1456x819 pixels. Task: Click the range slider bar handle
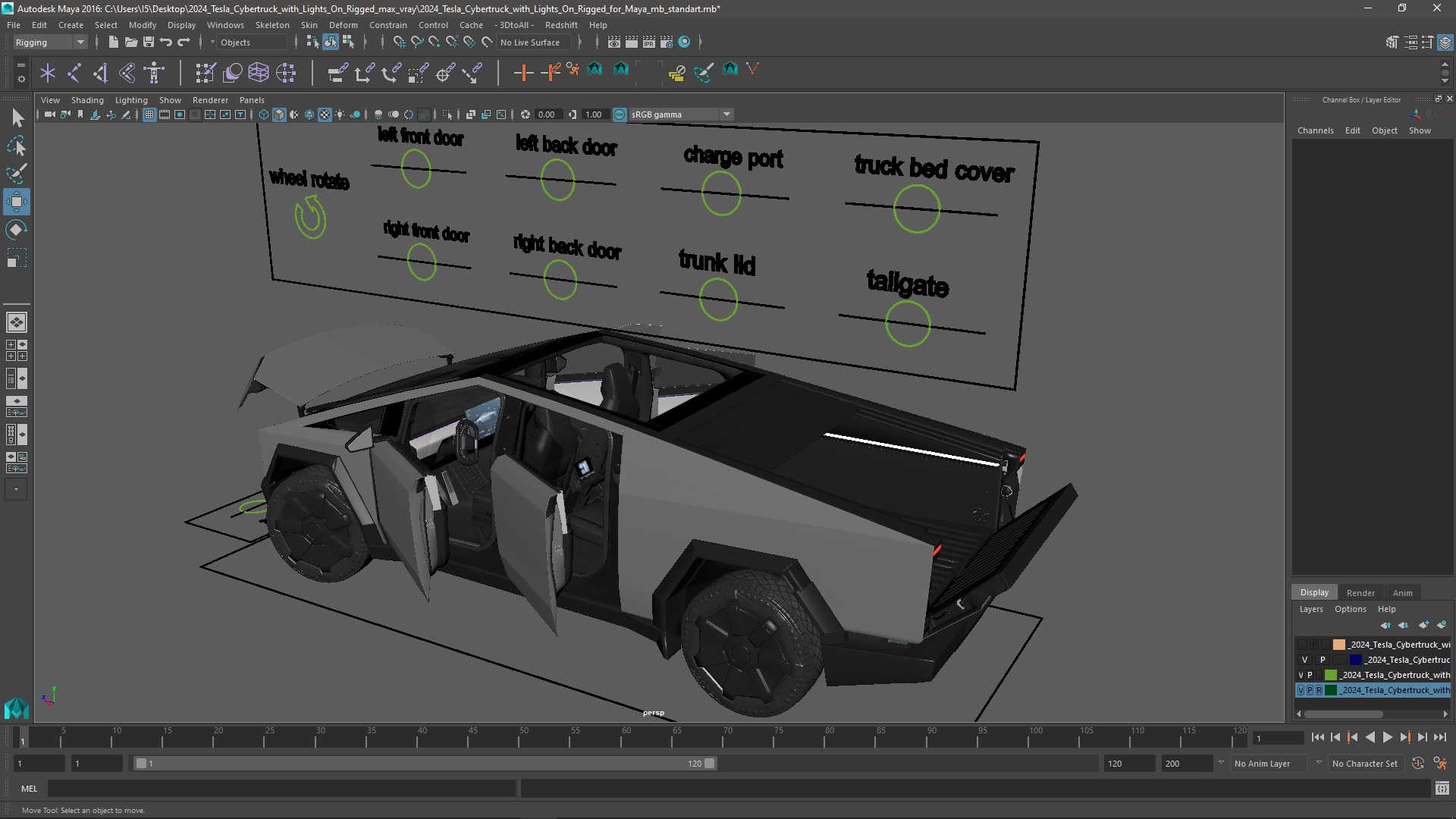425,764
